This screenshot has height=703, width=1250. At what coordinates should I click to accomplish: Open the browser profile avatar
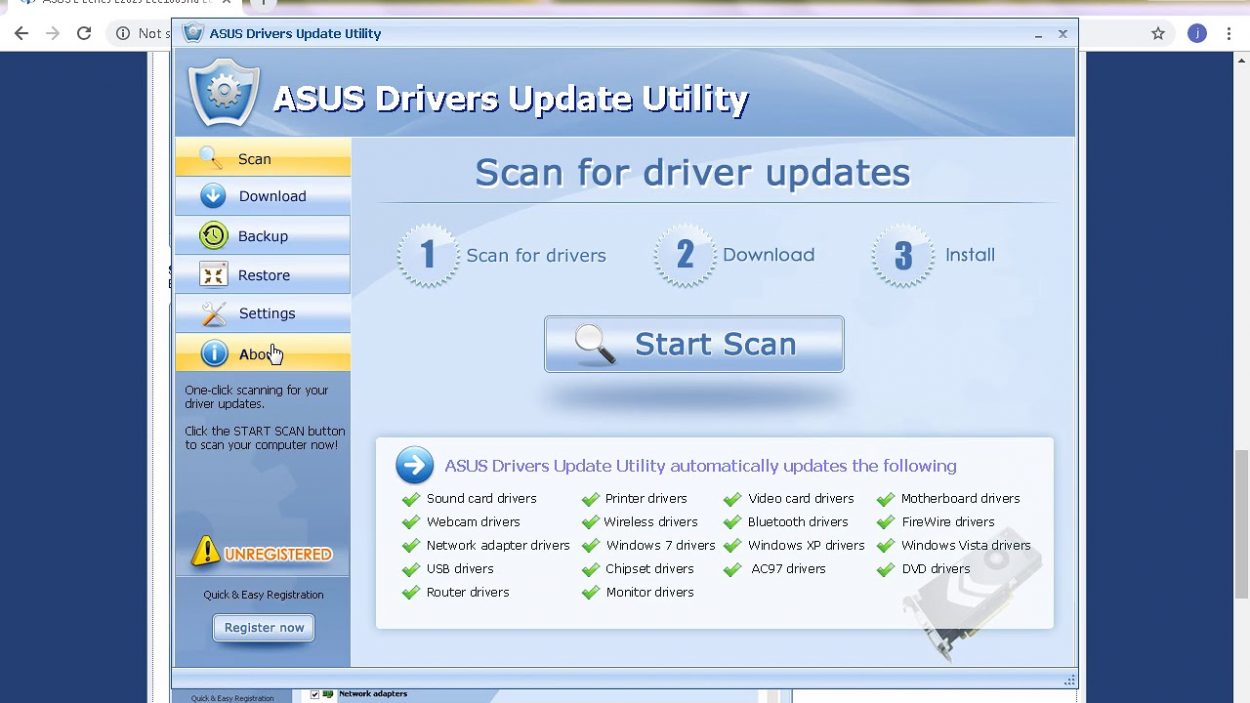(1197, 33)
